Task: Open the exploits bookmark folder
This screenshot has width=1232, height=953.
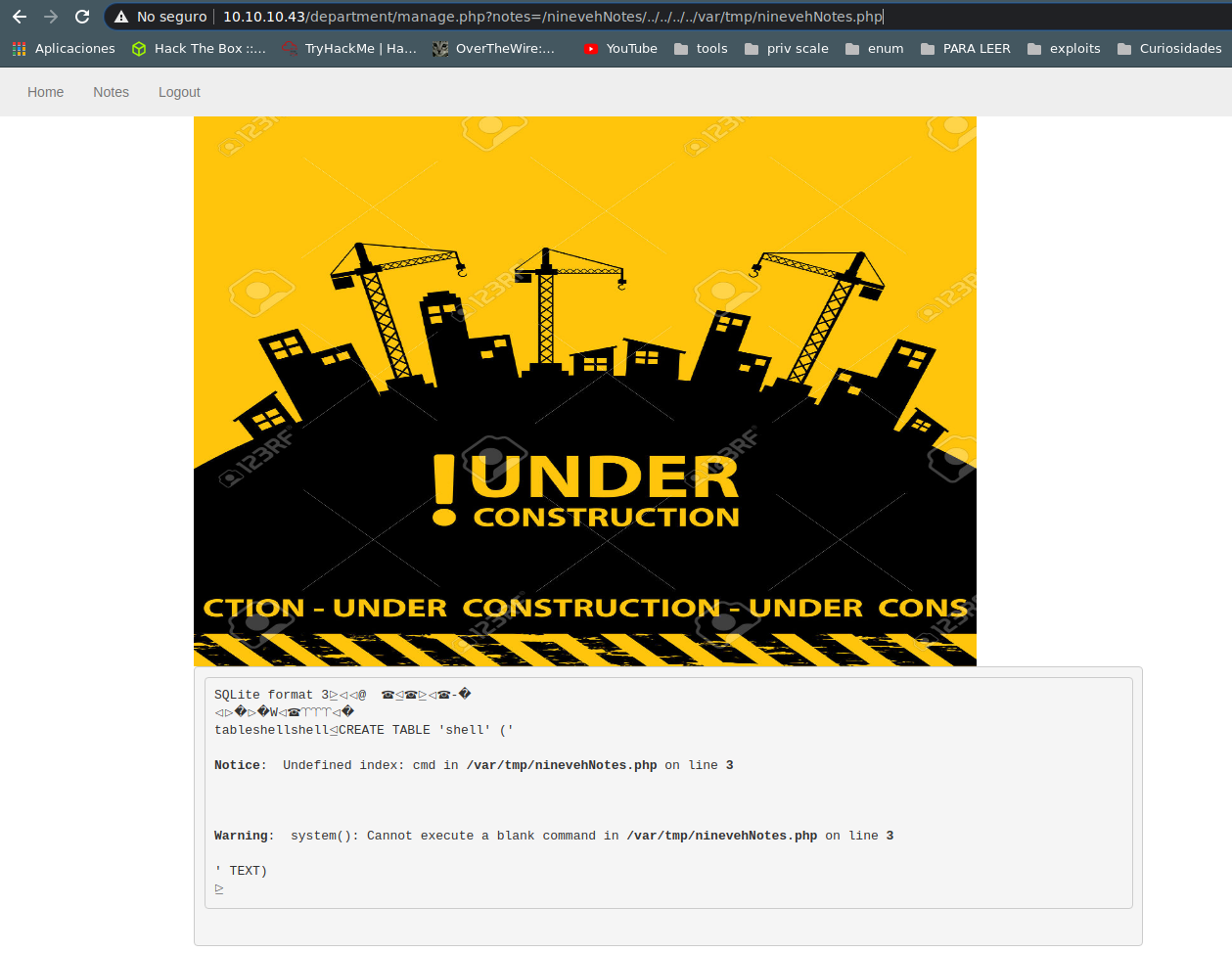Action: coord(1064,48)
